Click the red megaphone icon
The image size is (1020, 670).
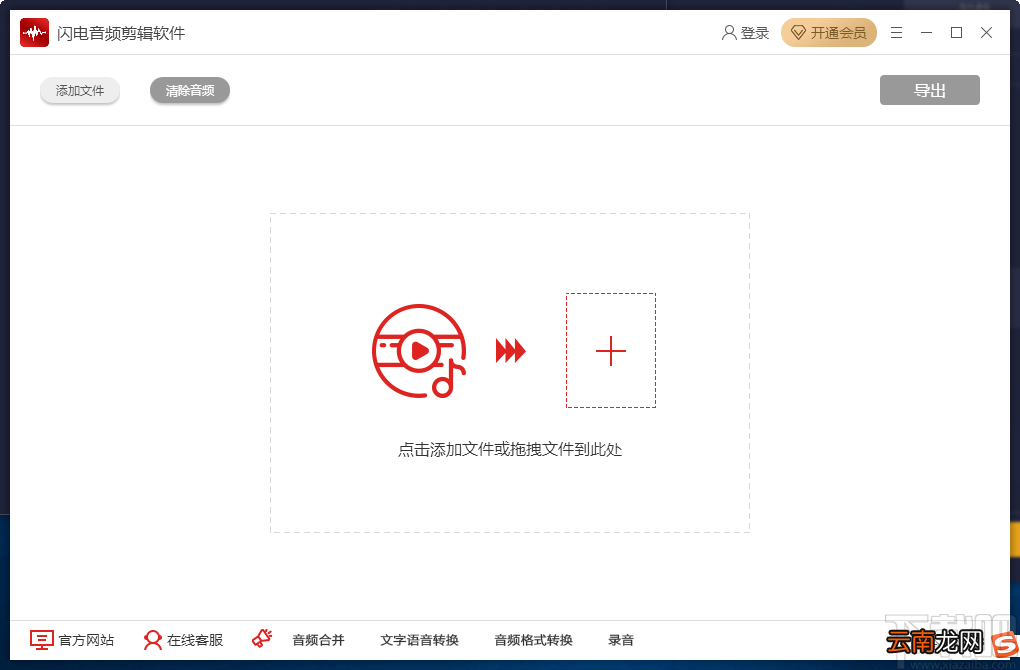pyautogui.click(x=262, y=638)
